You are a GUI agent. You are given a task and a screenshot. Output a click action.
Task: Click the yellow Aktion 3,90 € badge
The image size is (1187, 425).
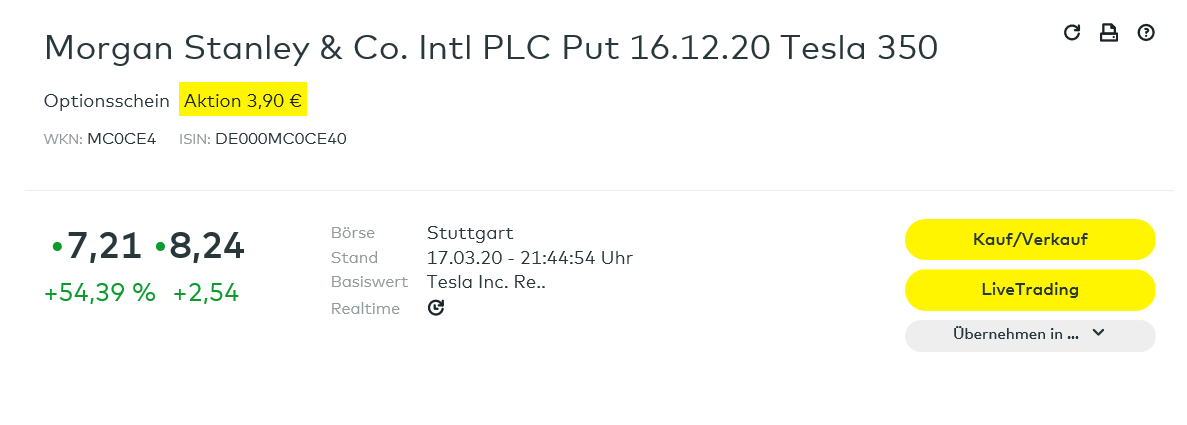pos(243,101)
